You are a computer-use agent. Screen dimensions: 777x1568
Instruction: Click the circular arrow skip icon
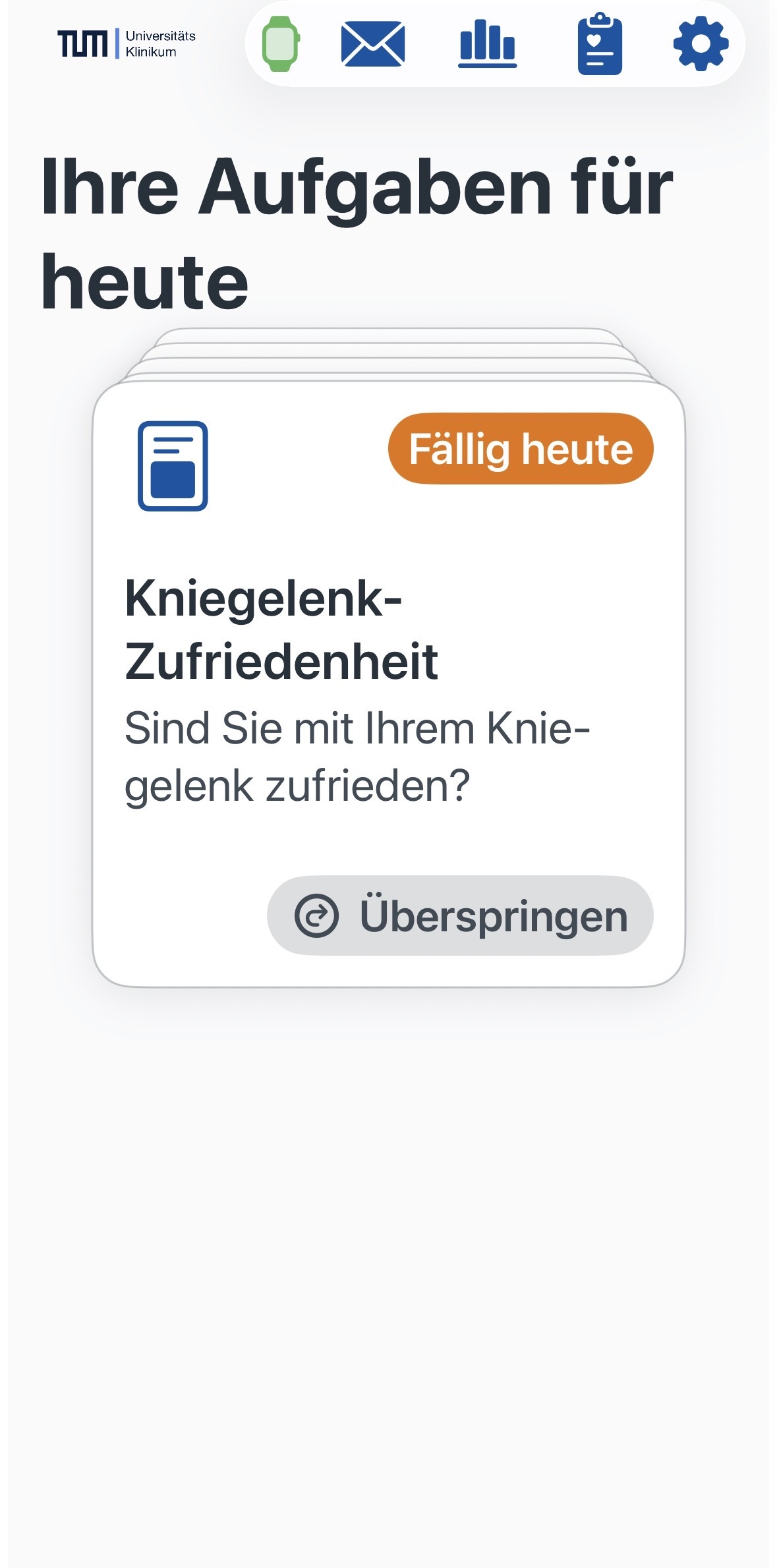pyautogui.click(x=316, y=915)
